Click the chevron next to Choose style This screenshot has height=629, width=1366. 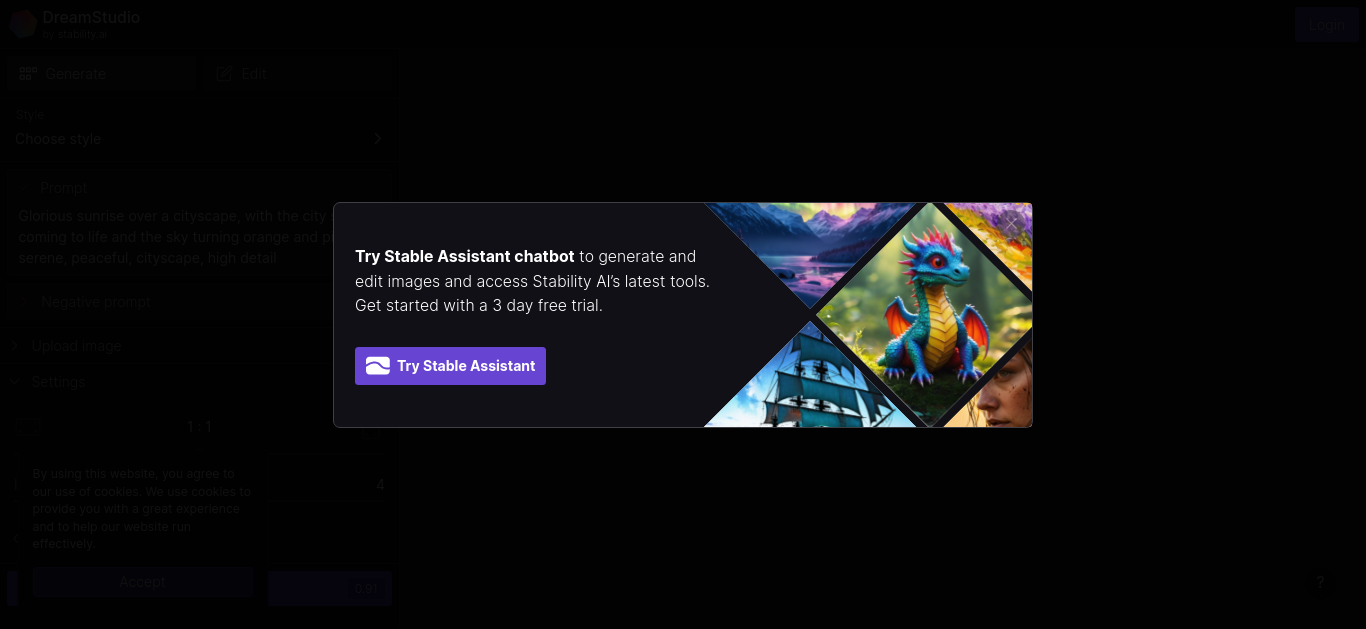(378, 139)
